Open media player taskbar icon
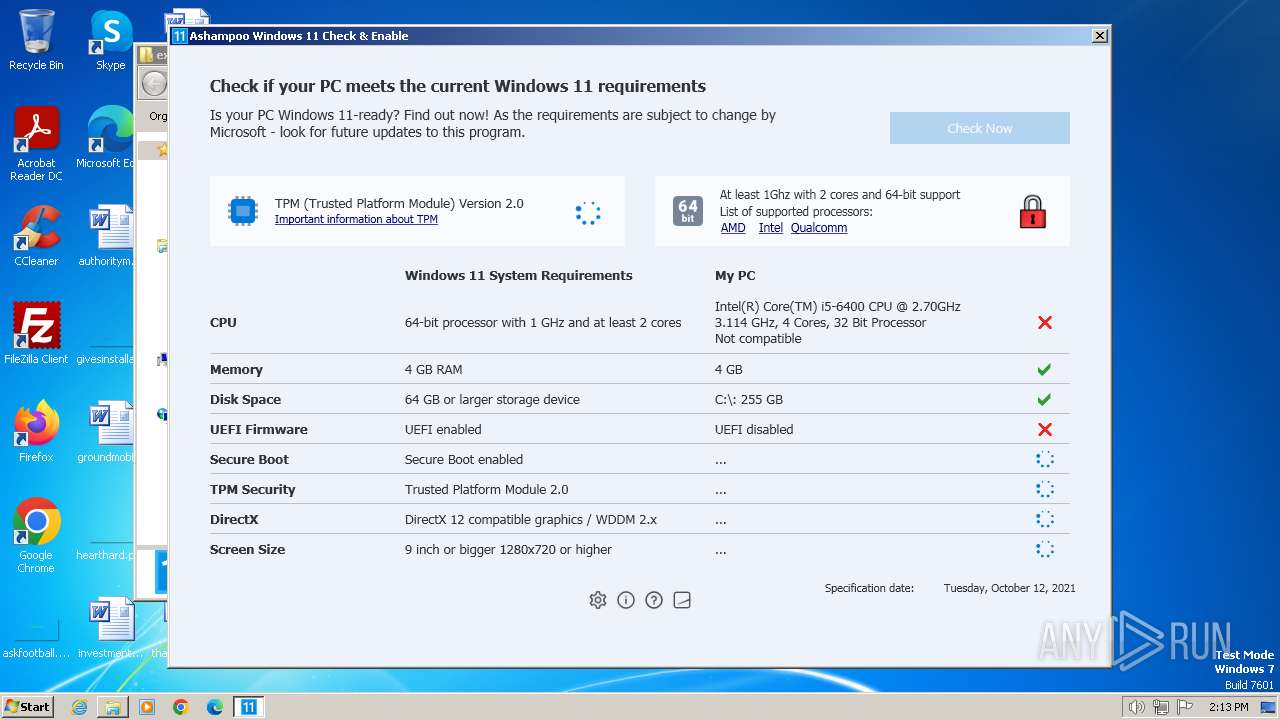 pos(147,707)
